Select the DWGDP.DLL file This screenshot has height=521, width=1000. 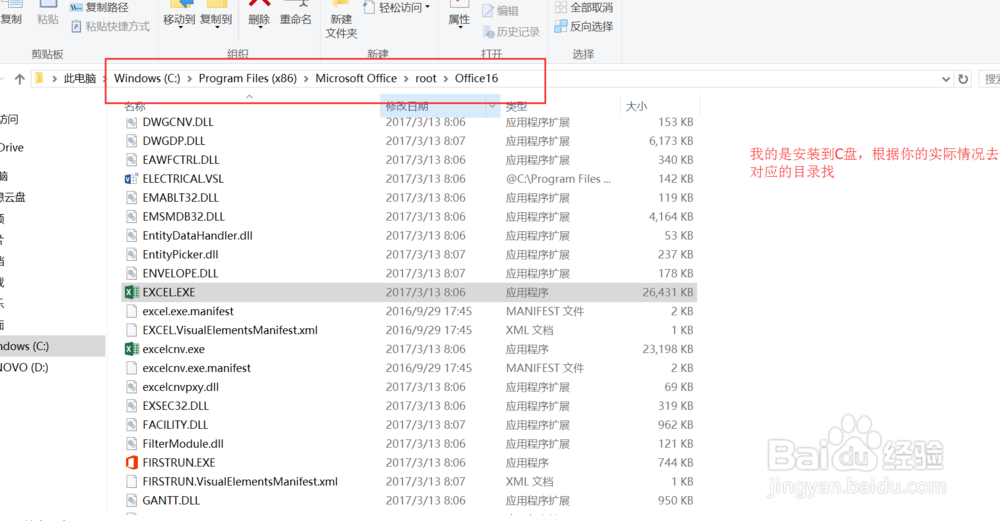pyautogui.click(x=173, y=141)
